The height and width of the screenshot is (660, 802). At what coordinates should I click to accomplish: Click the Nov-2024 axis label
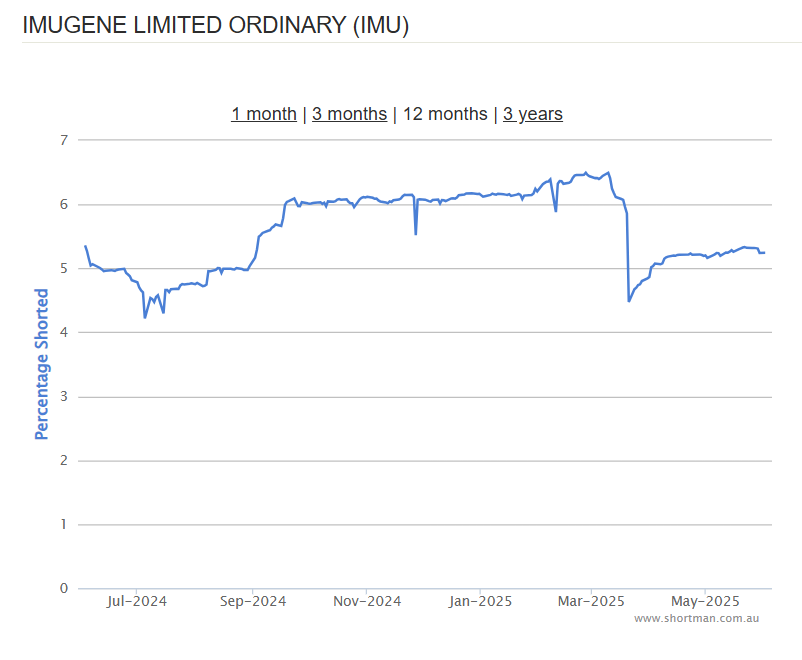point(367,601)
